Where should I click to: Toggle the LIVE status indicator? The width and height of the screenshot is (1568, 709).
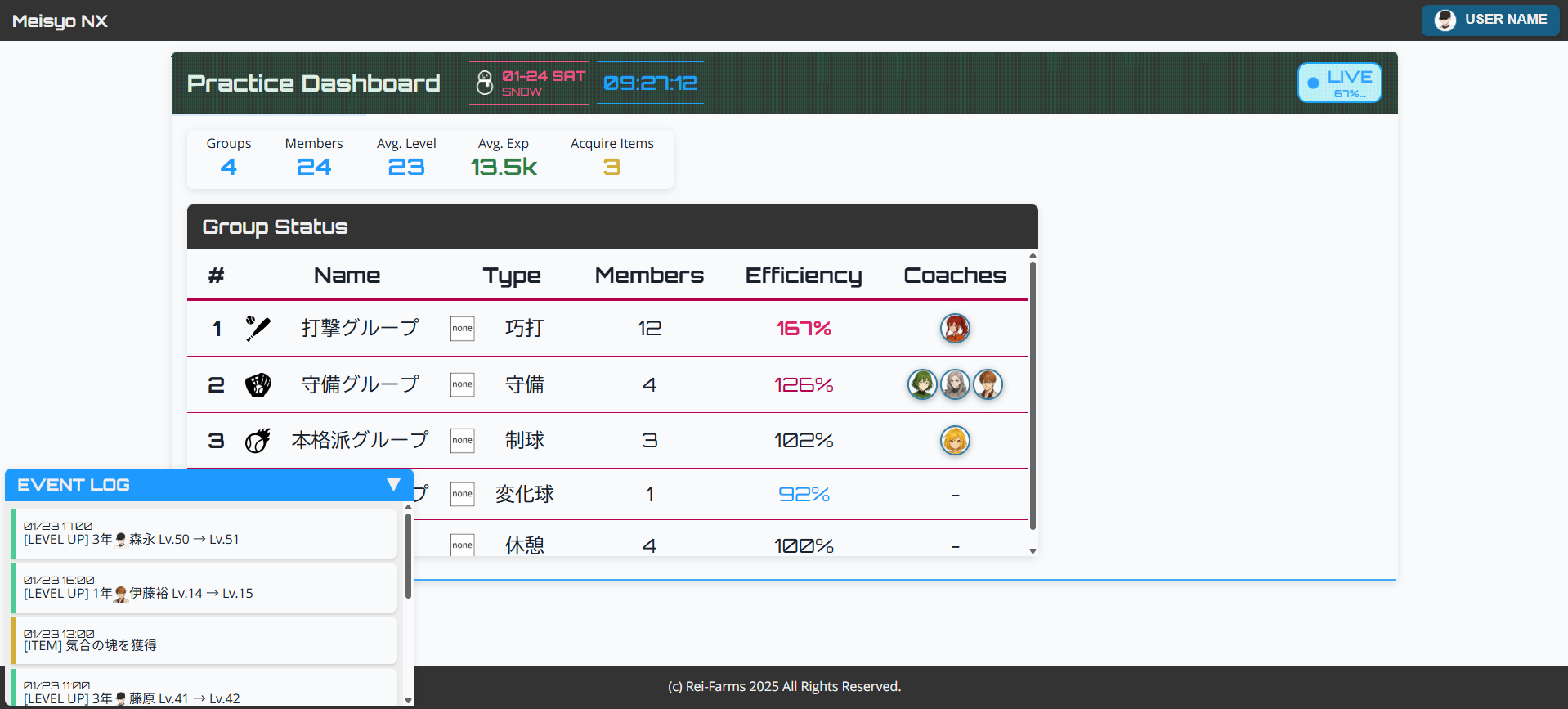(x=1339, y=83)
